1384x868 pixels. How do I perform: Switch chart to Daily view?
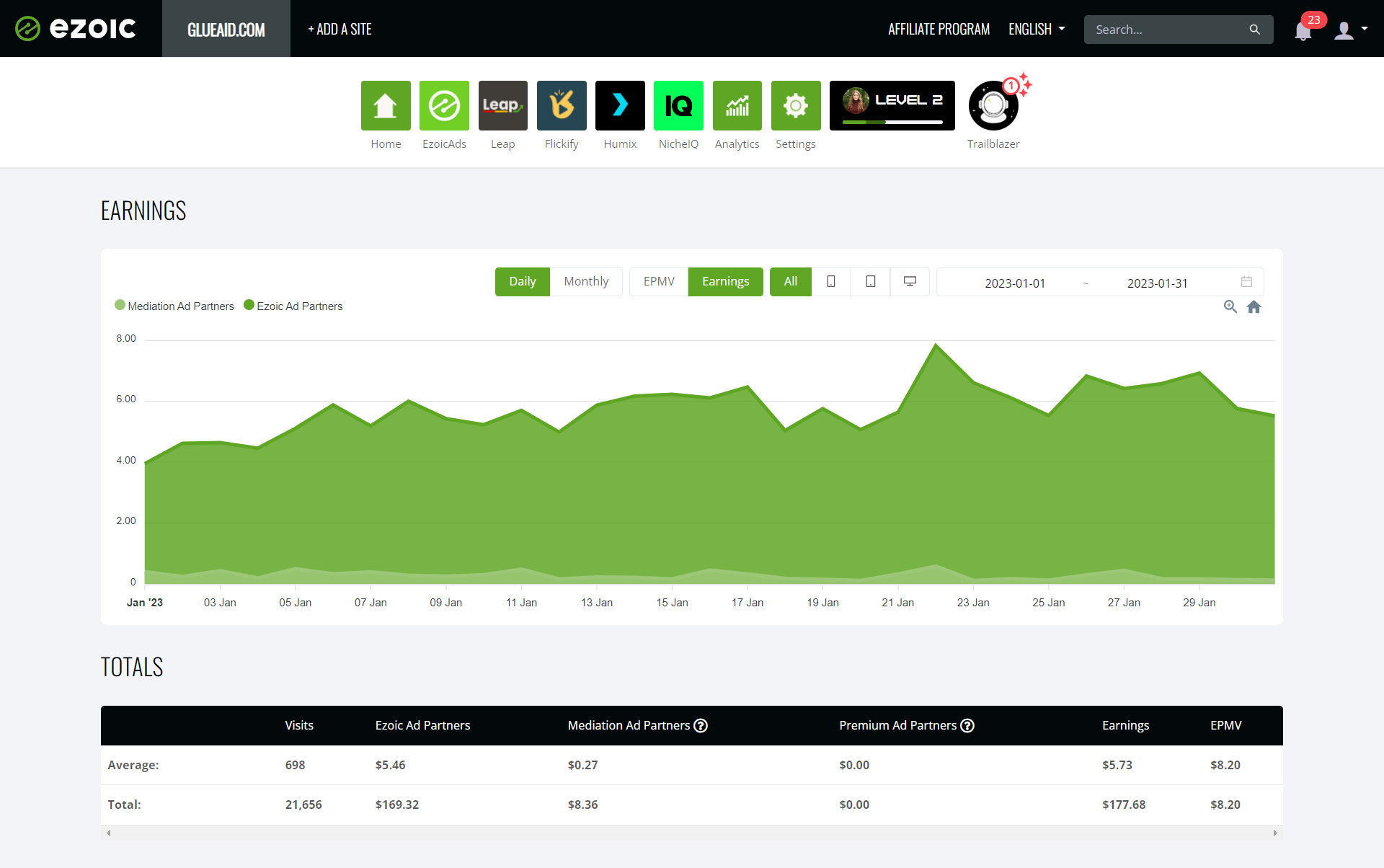pyautogui.click(x=523, y=281)
